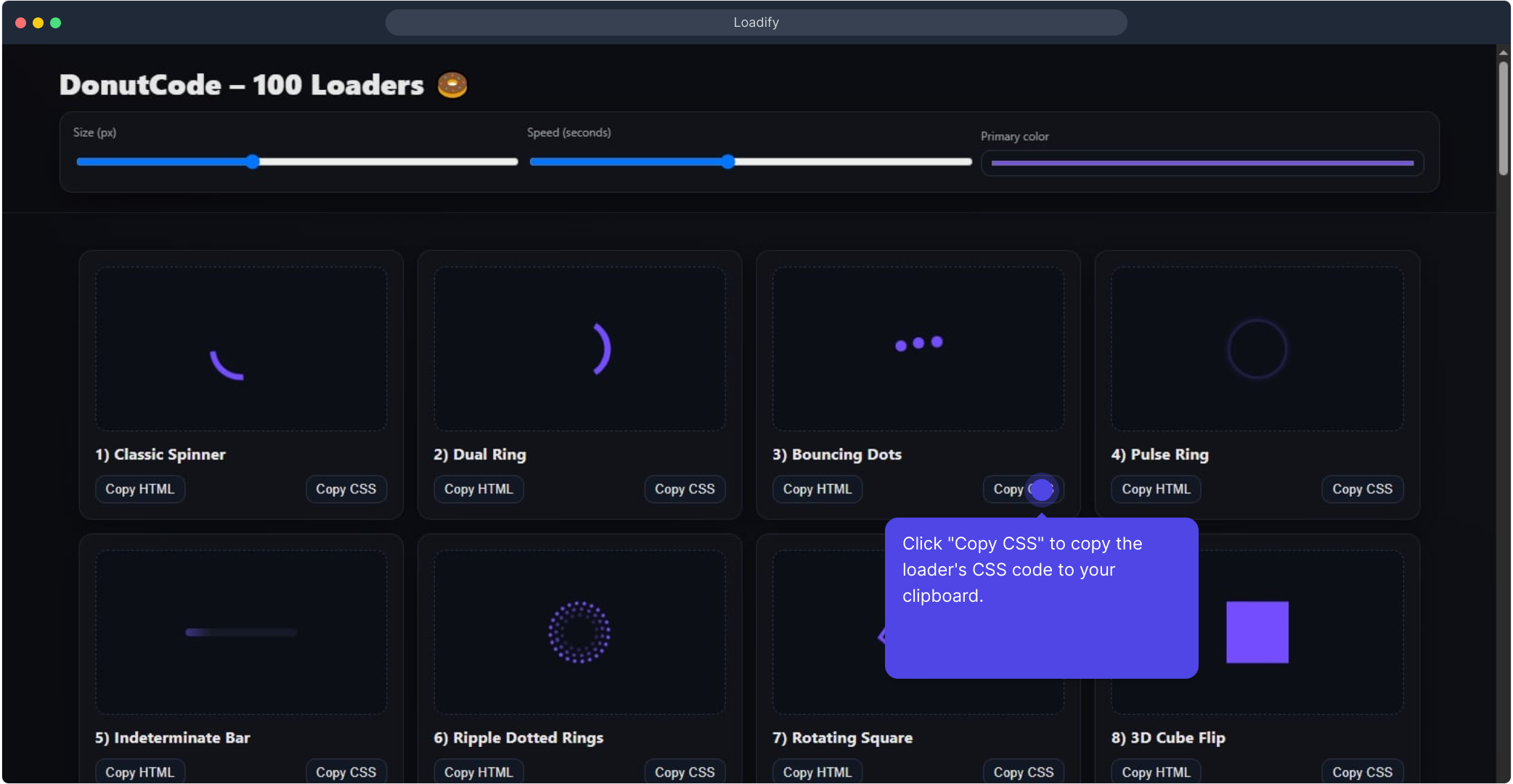Copy HTML for Classic Spinner
The height and width of the screenshot is (784, 1513).
tap(140, 489)
